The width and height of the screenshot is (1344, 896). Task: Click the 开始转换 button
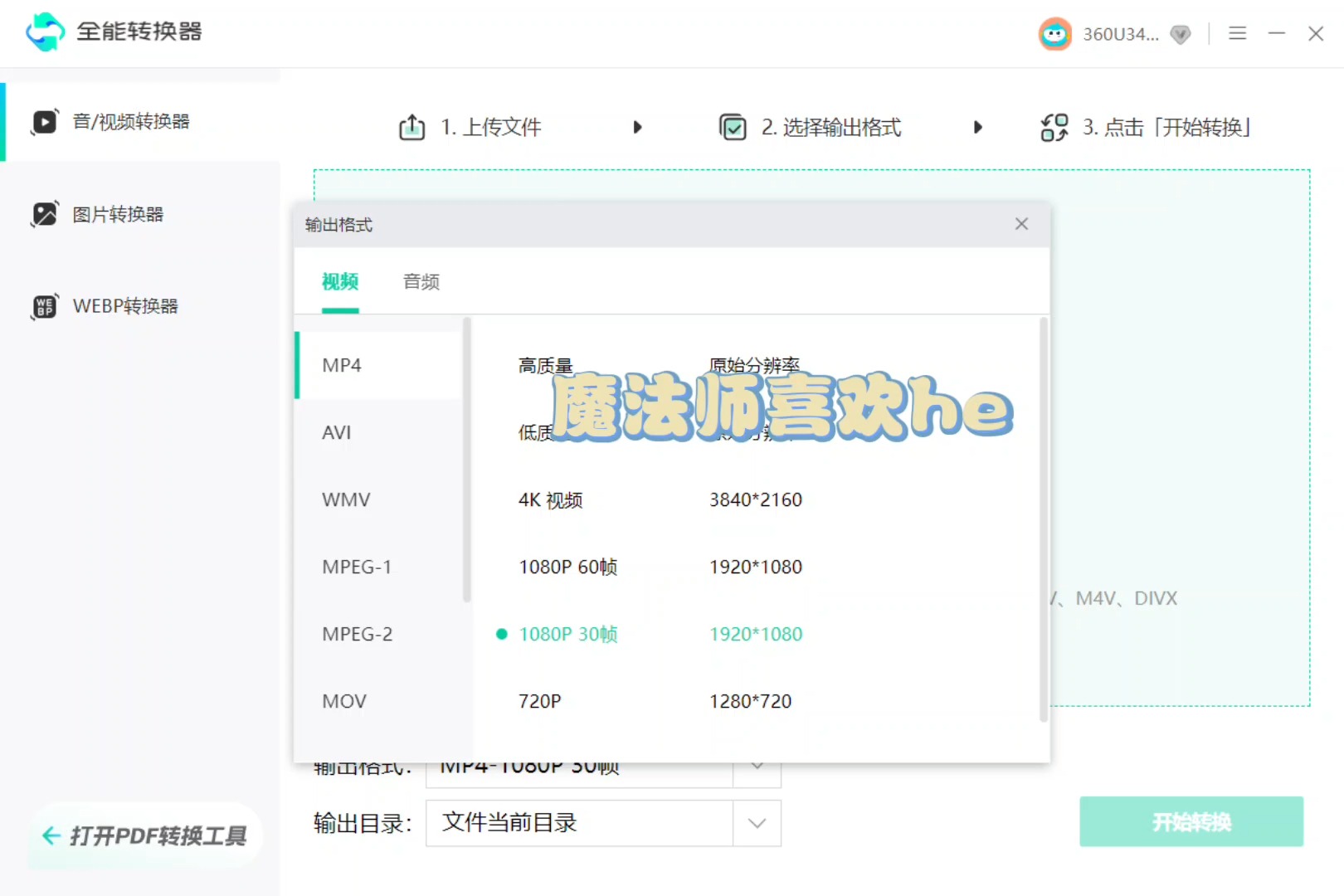click(x=1191, y=821)
